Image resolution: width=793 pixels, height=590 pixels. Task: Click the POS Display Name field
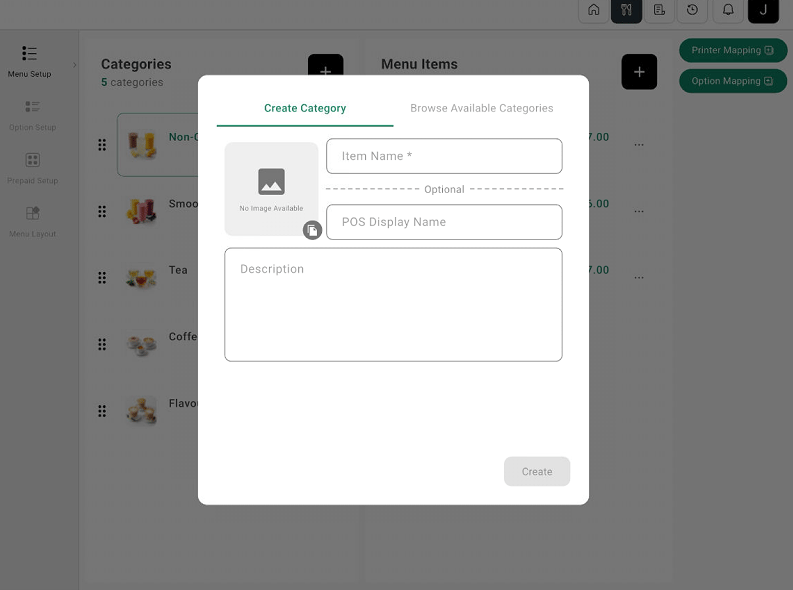coord(444,222)
